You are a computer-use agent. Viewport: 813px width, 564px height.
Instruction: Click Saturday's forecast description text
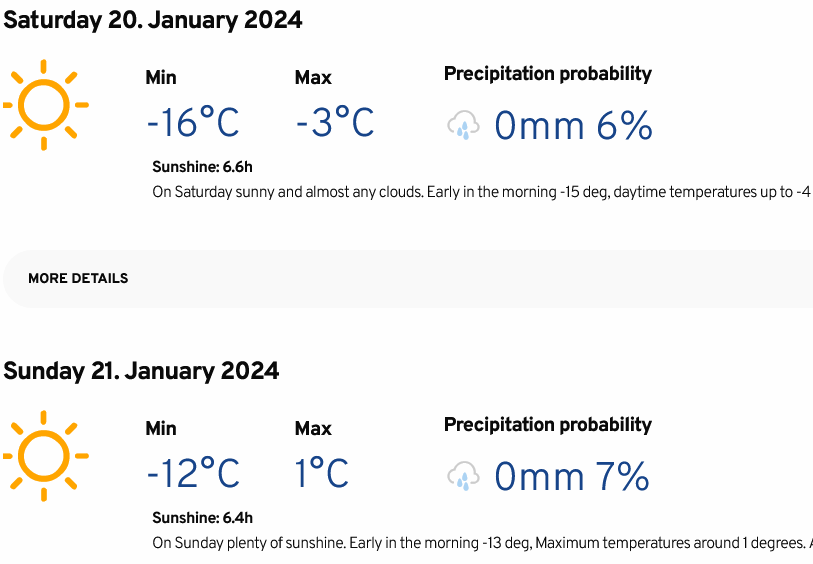(482, 192)
